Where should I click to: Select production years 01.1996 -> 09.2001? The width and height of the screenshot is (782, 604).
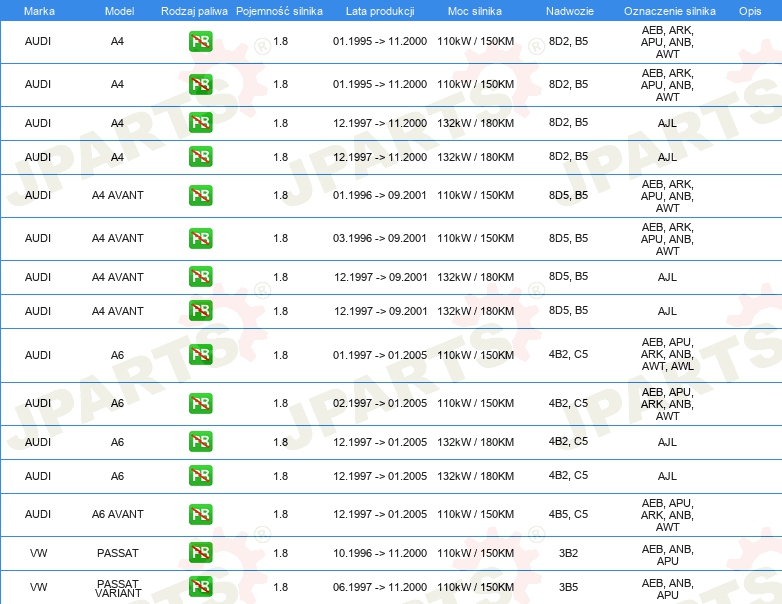[x=380, y=195]
